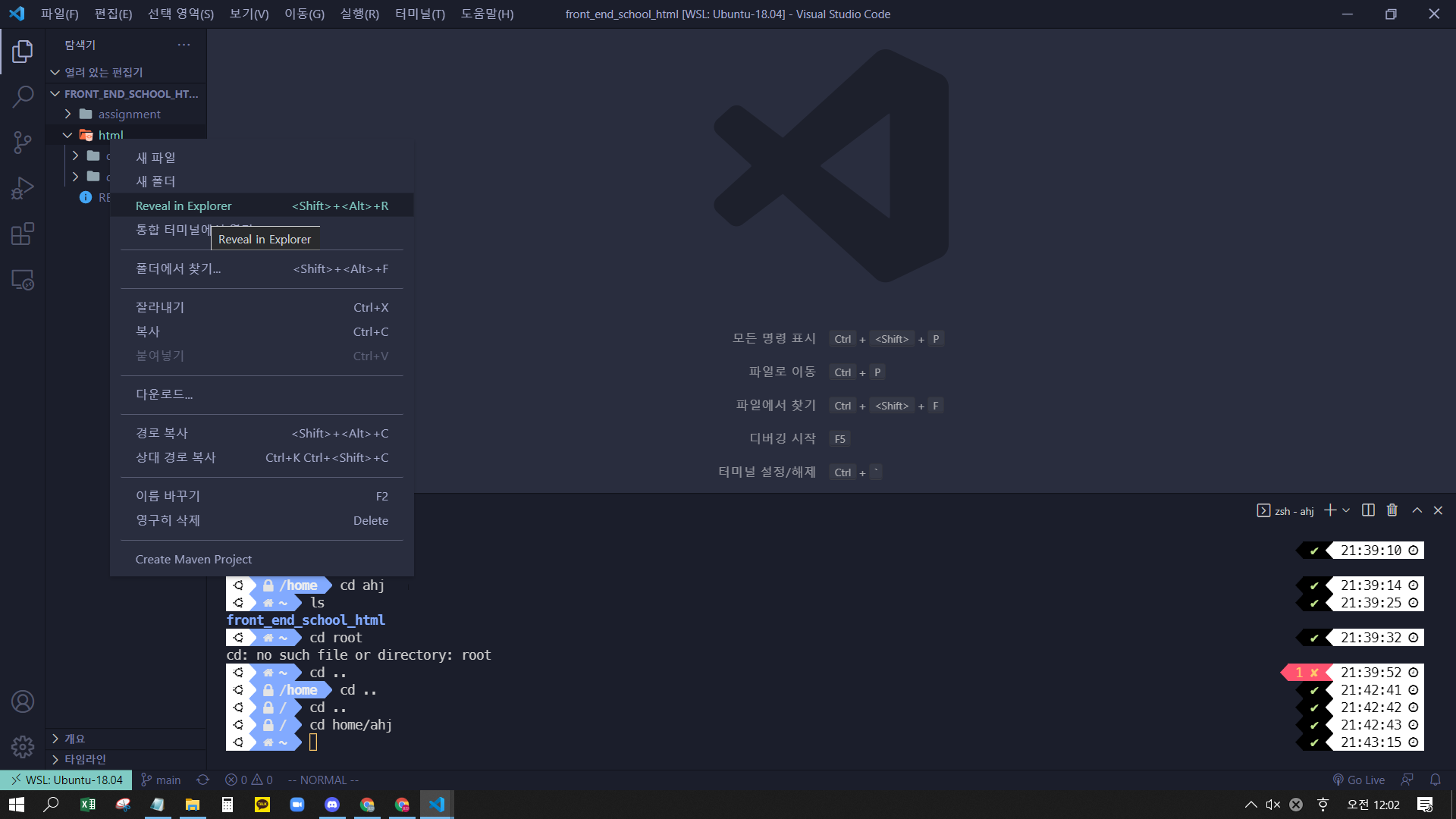
Task: Open the 터미널(T) menu
Action: tap(419, 14)
